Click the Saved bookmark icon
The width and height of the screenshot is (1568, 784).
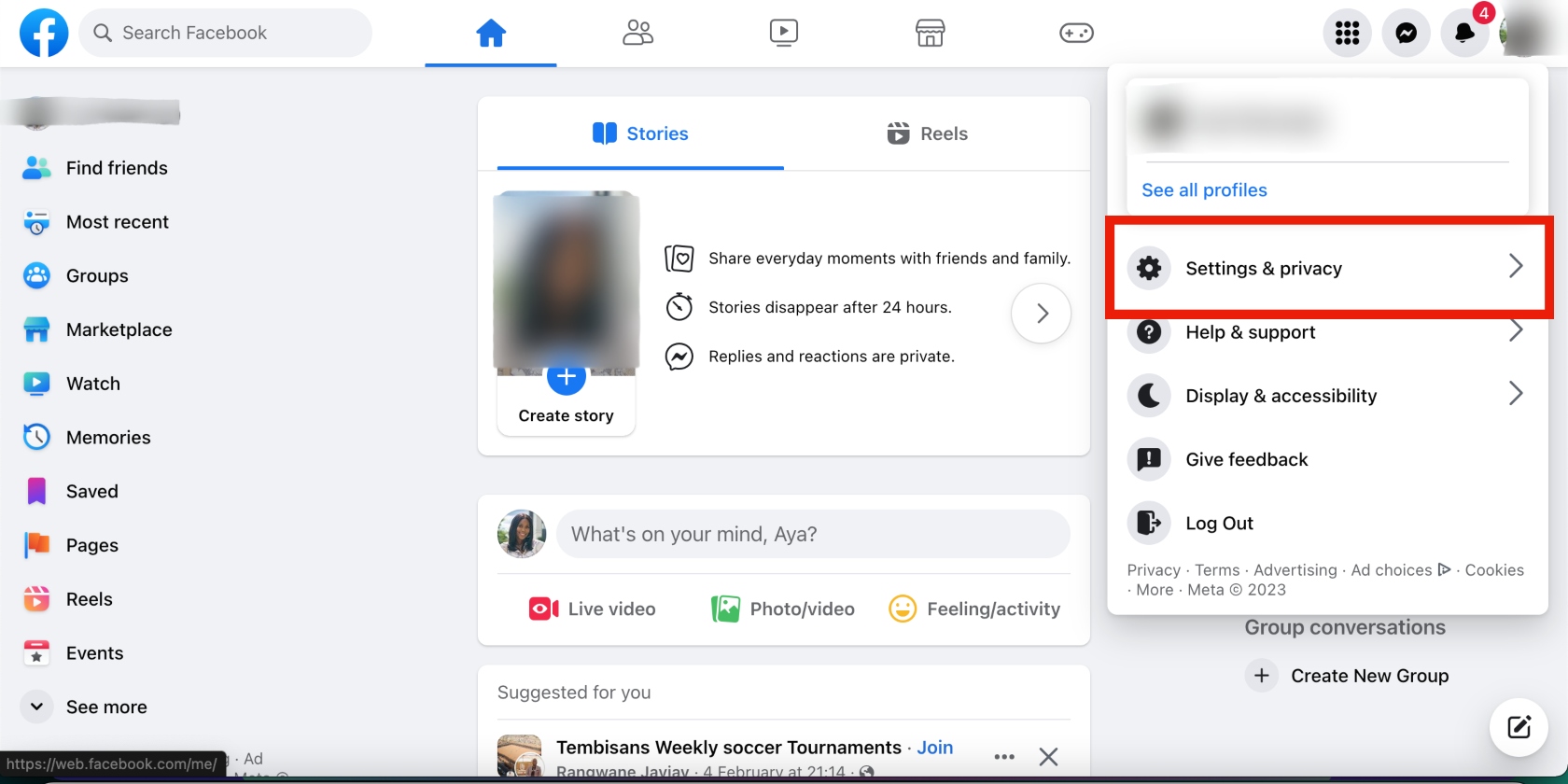36,491
